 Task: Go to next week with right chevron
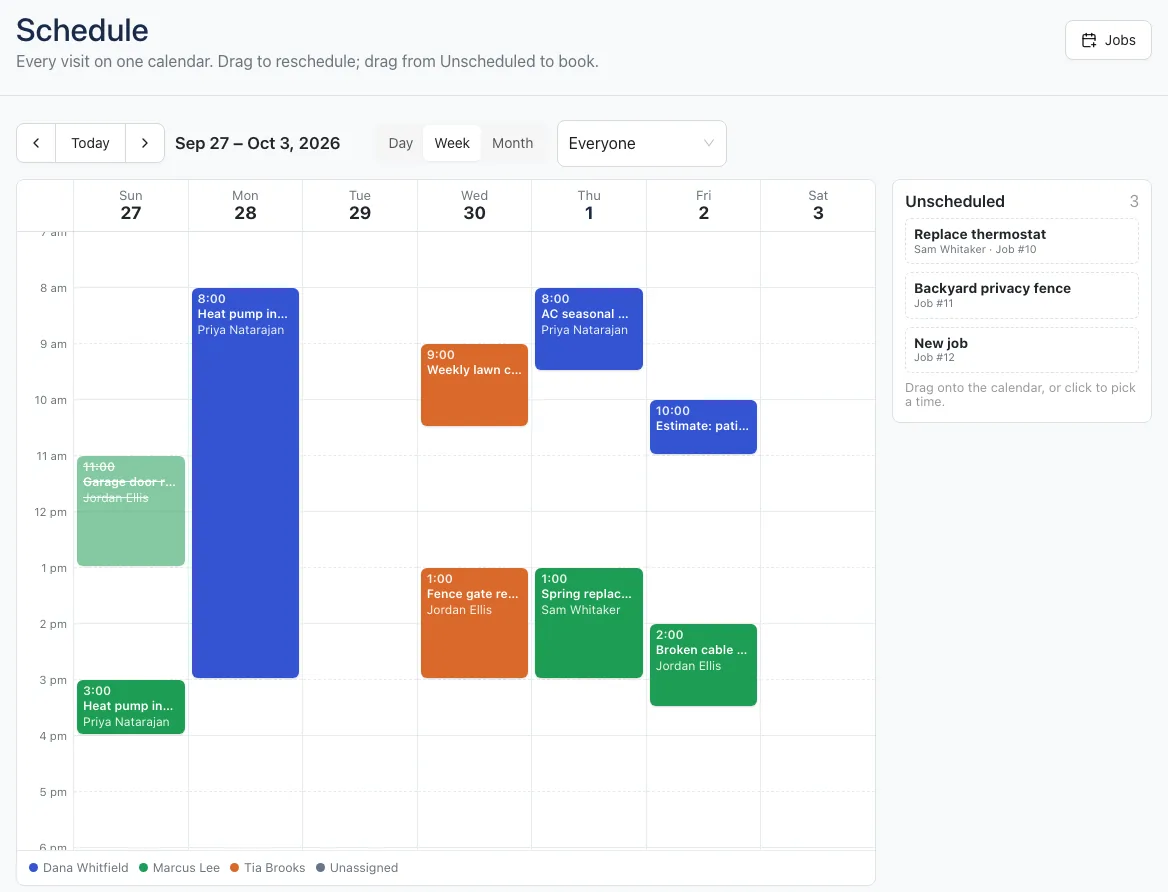click(x=145, y=143)
